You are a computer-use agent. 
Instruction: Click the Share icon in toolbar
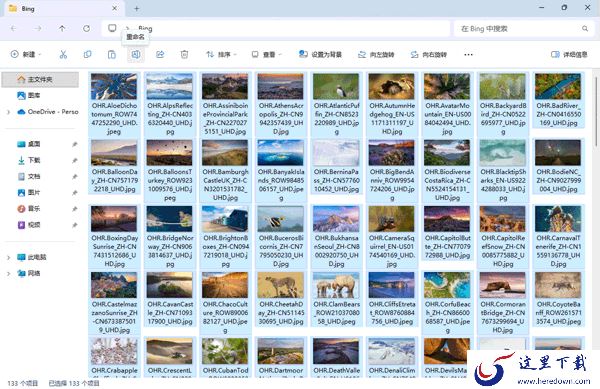click(x=160, y=54)
